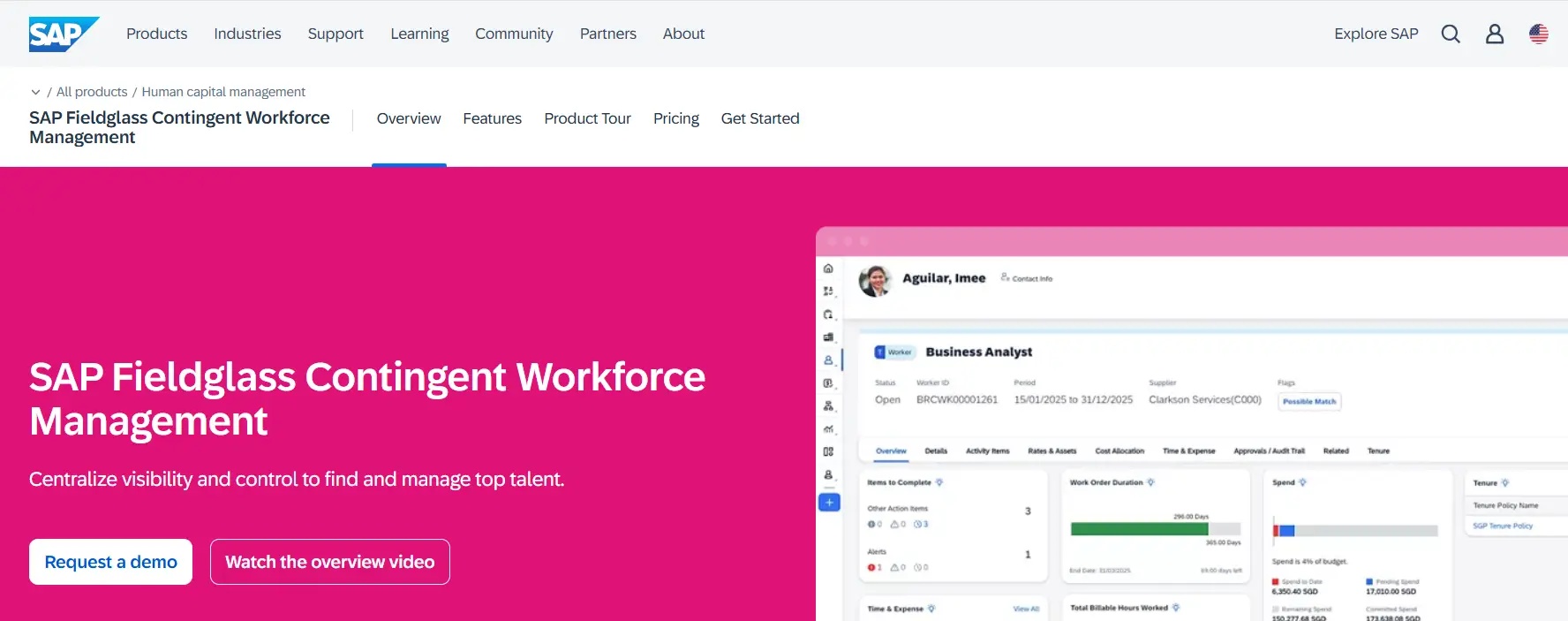Switch to the Pricing tab
Screen dimensions: 1568x621
[x=676, y=118]
